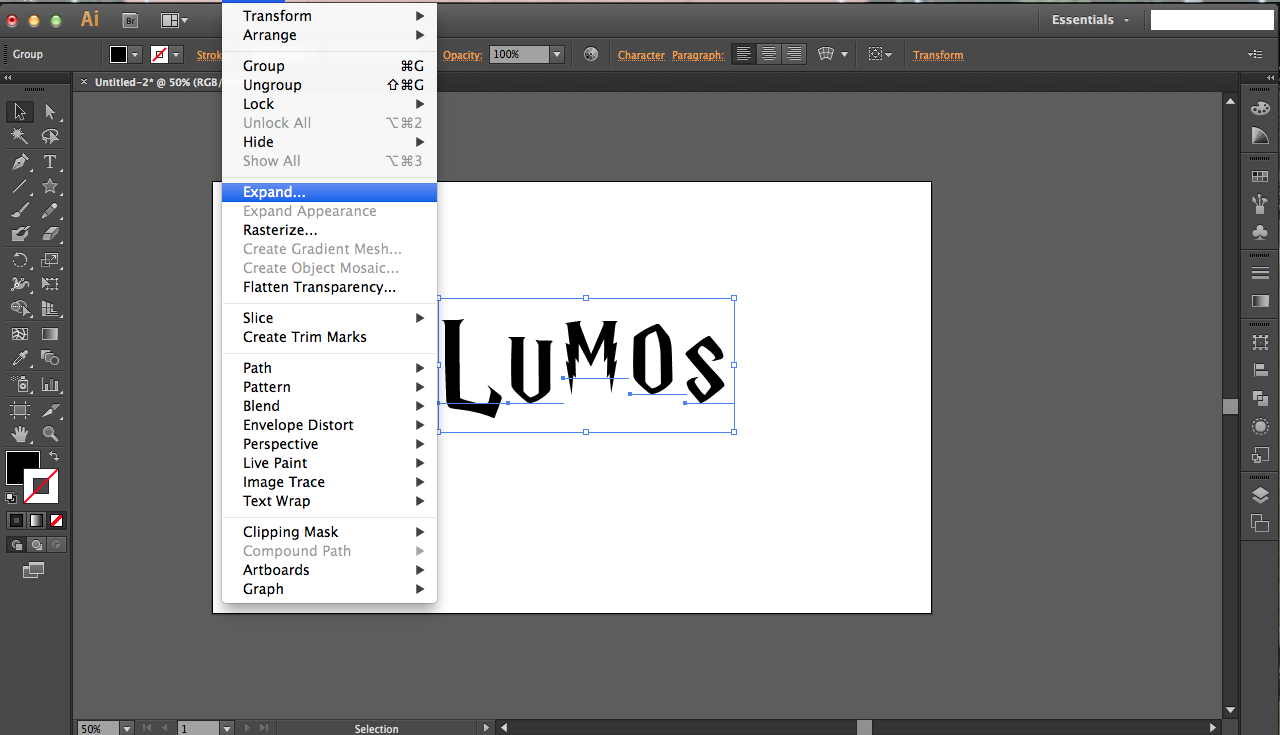Screen dimensions: 1280x735
Task: Align paragraph right
Action: (794, 55)
